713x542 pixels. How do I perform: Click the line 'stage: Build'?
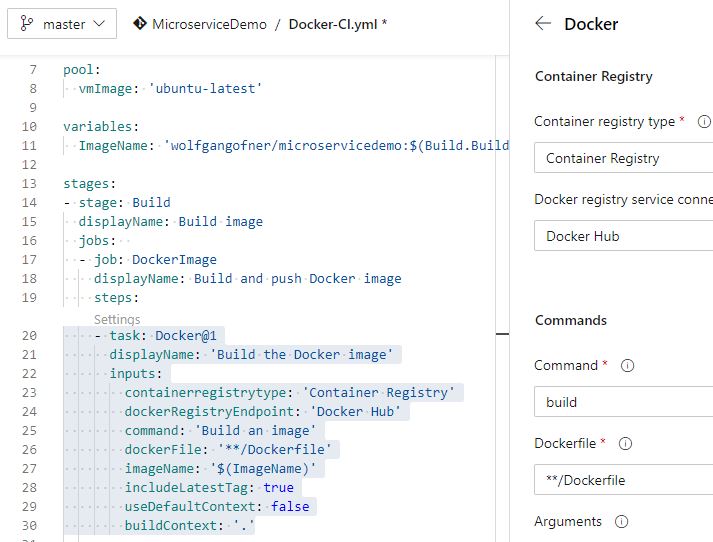117,202
